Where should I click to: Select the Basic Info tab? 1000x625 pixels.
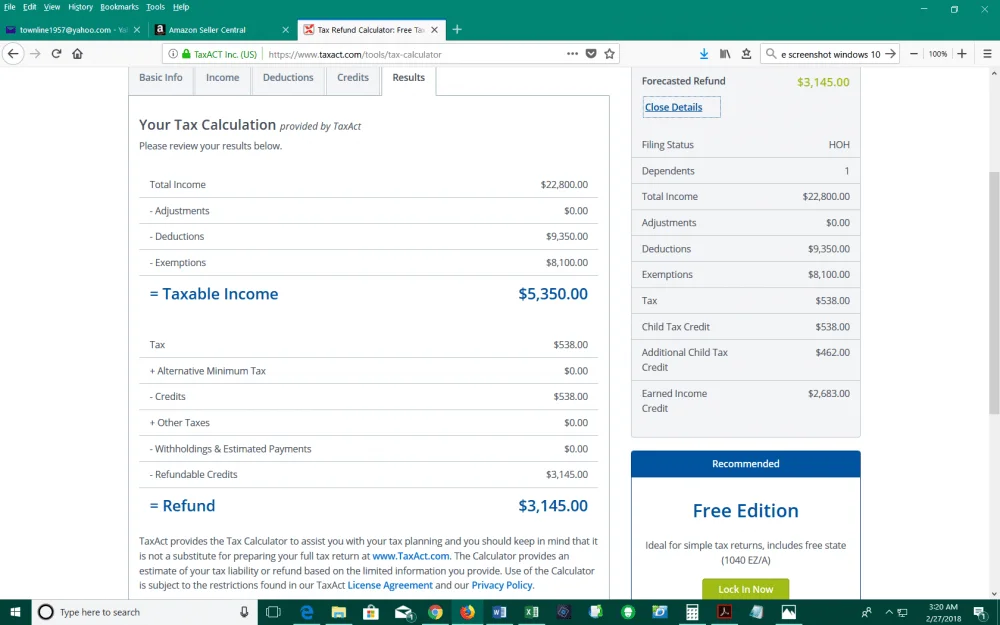click(x=161, y=78)
